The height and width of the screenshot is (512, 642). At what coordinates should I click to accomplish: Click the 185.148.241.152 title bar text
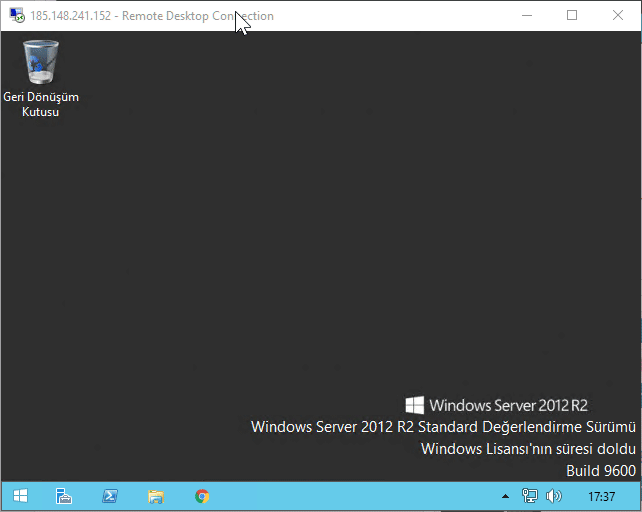point(70,16)
